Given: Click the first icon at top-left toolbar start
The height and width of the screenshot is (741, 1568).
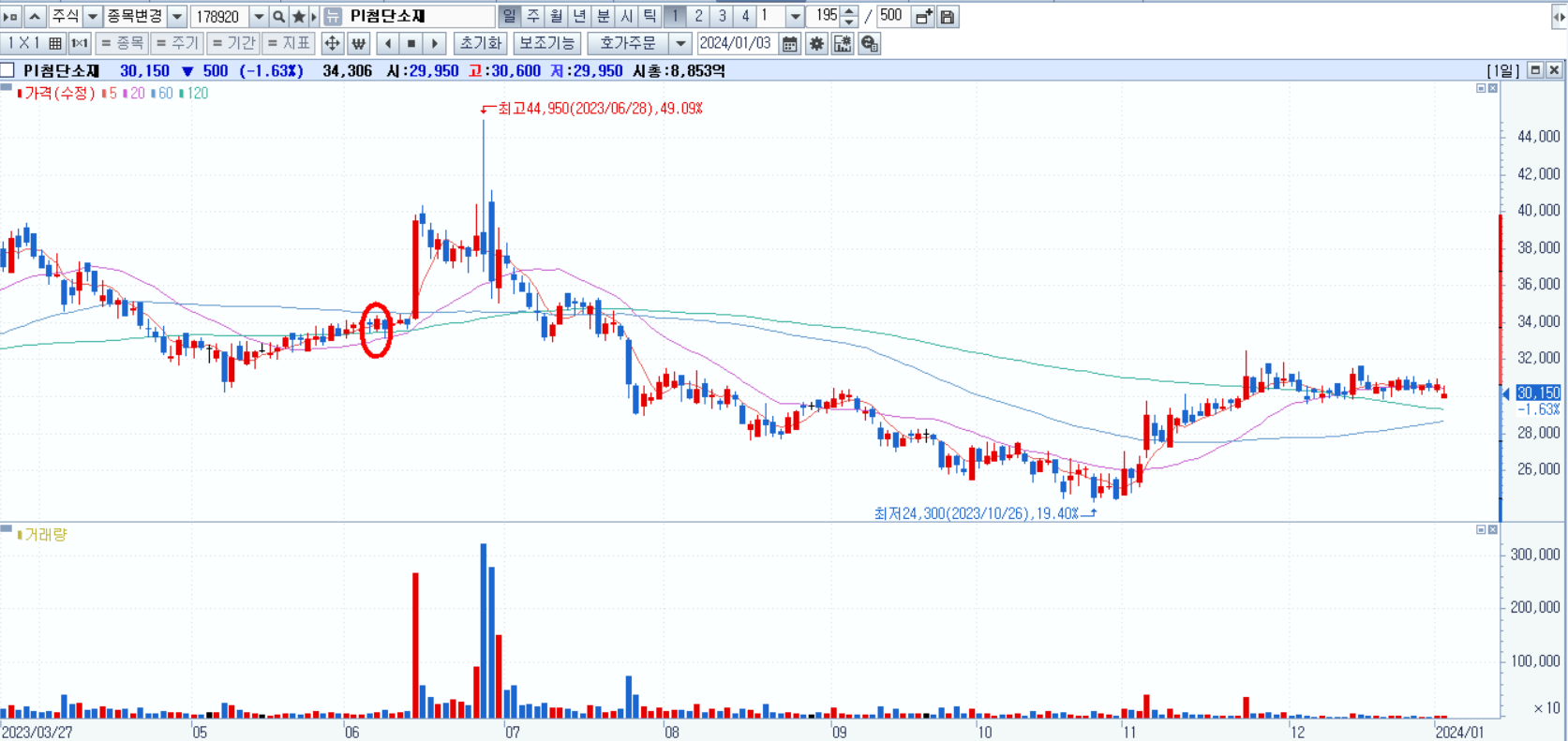Looking at the screenshot, I should click(11, 17).
